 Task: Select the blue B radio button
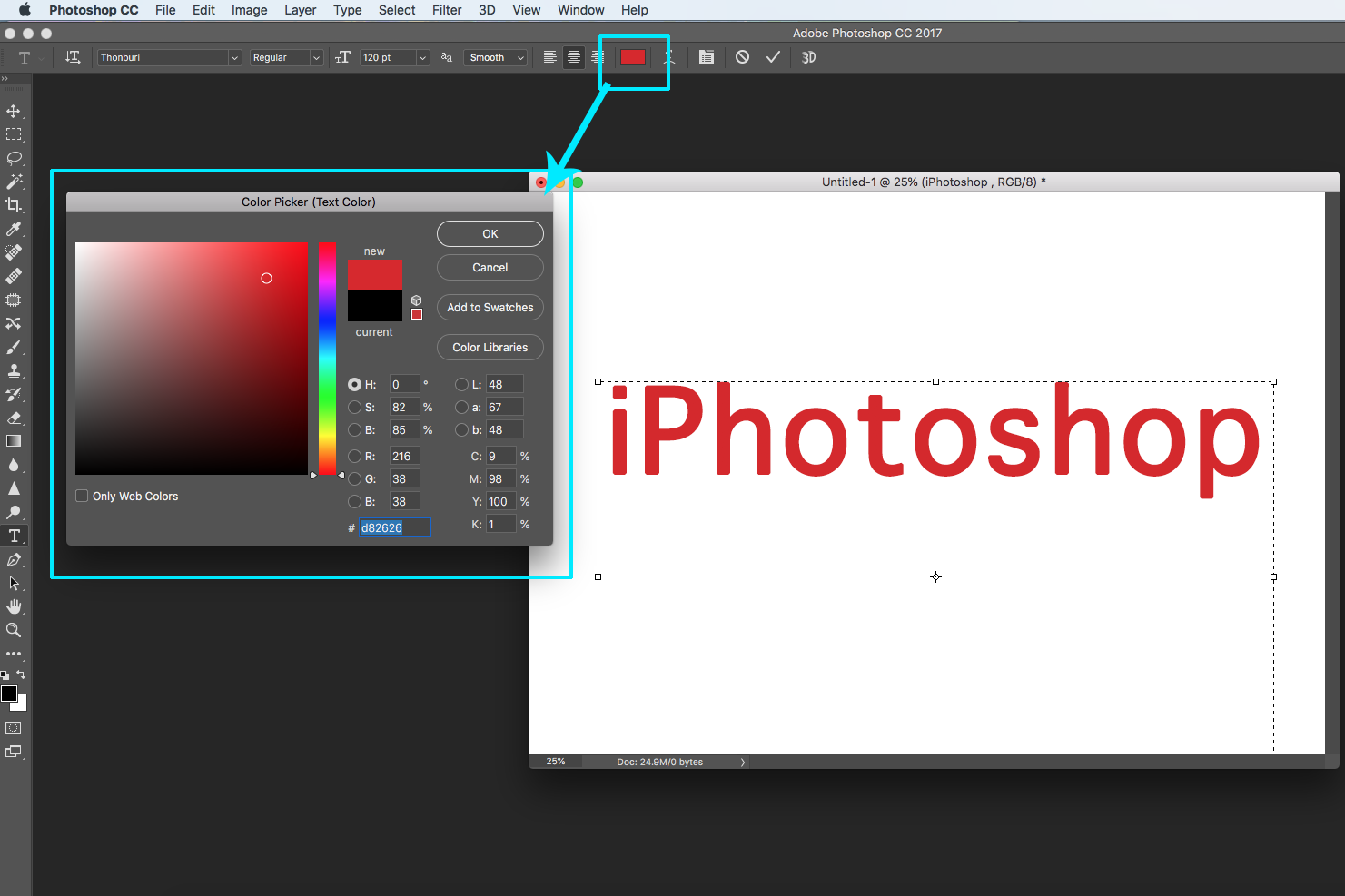[354, 501]
